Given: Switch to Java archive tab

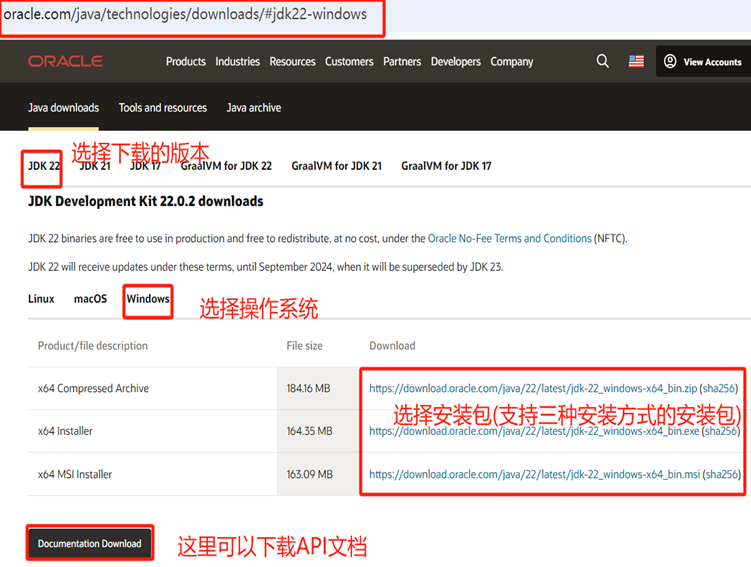Looking at the screenshot, I should pos(254,108).
